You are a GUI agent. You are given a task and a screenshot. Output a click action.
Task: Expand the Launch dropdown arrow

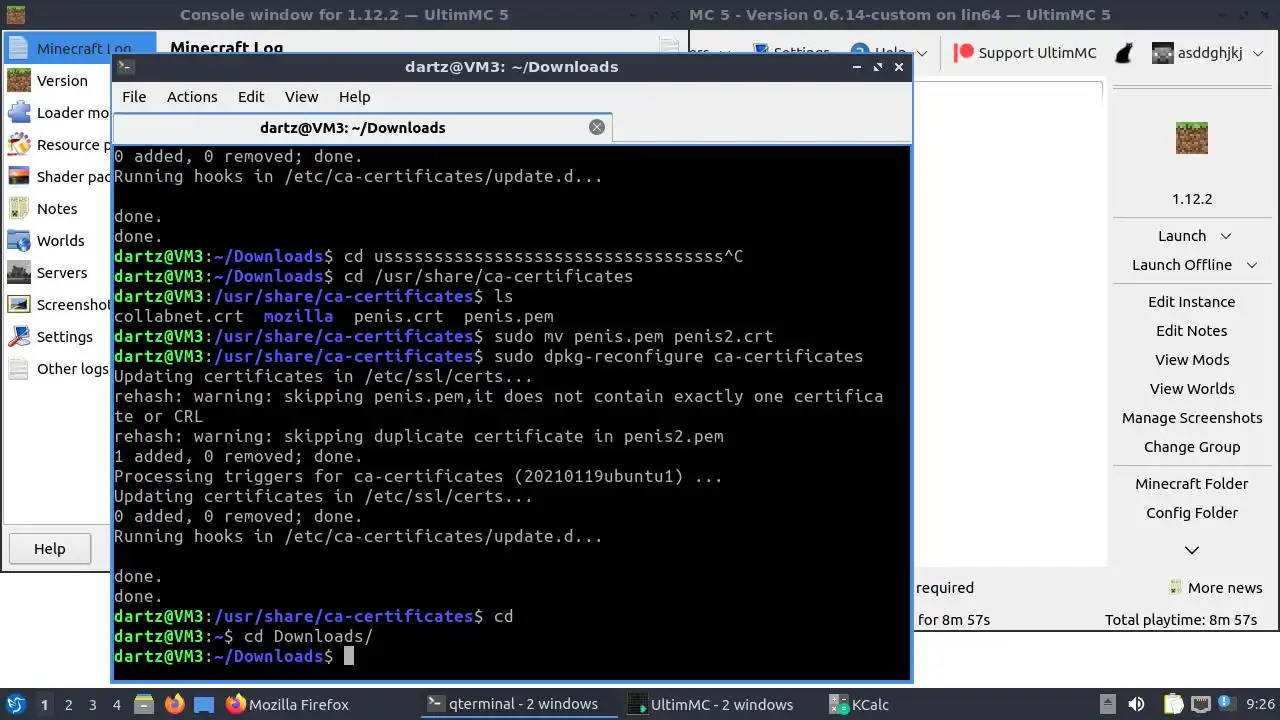click(x=1226, y=236)
